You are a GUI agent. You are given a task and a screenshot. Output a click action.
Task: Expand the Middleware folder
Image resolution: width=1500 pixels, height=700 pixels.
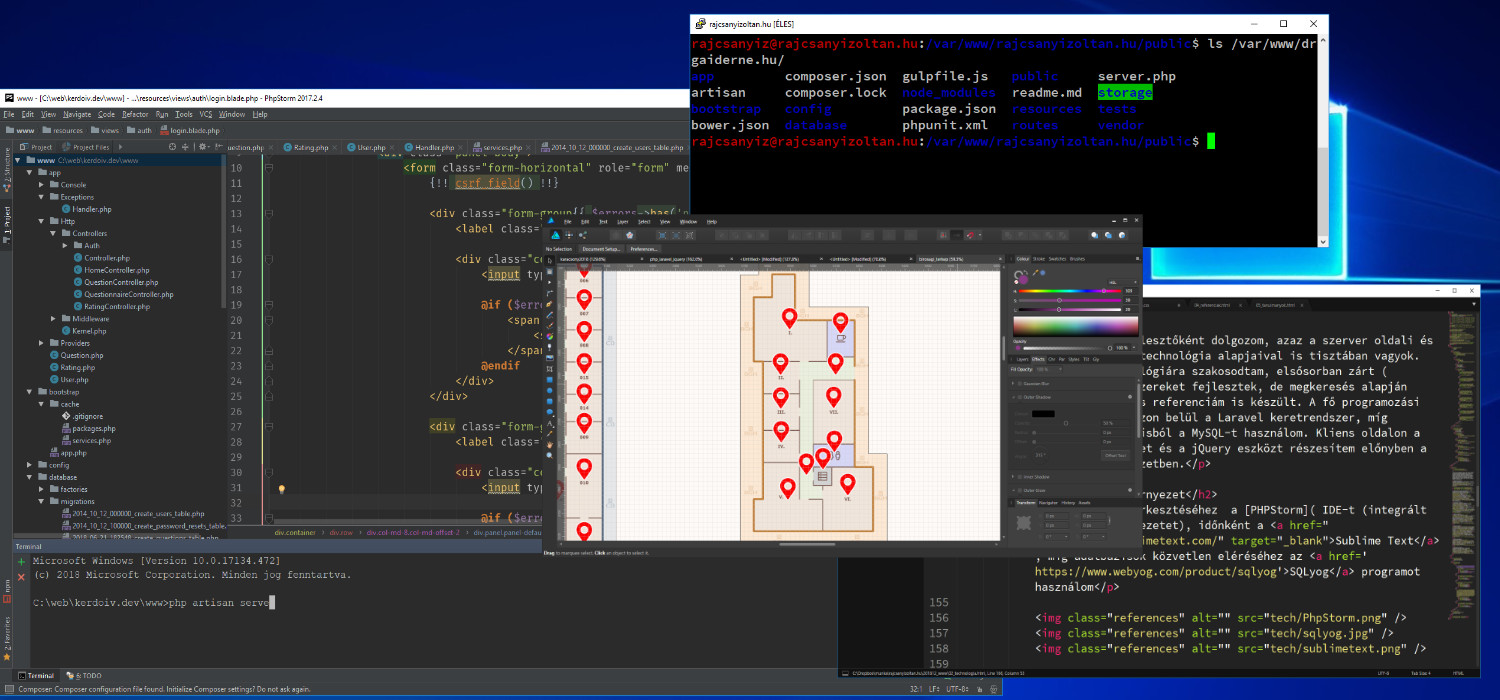tap(54, 319)
